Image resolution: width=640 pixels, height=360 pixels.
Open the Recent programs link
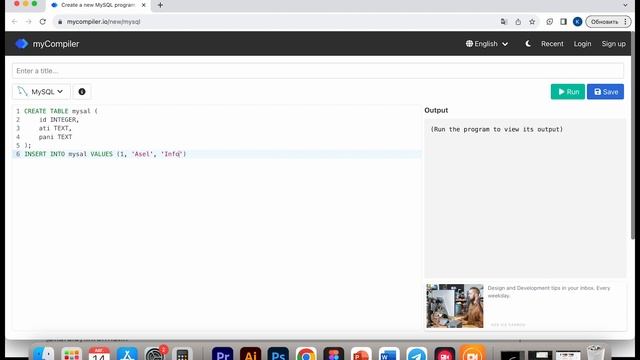coord(552,44)
